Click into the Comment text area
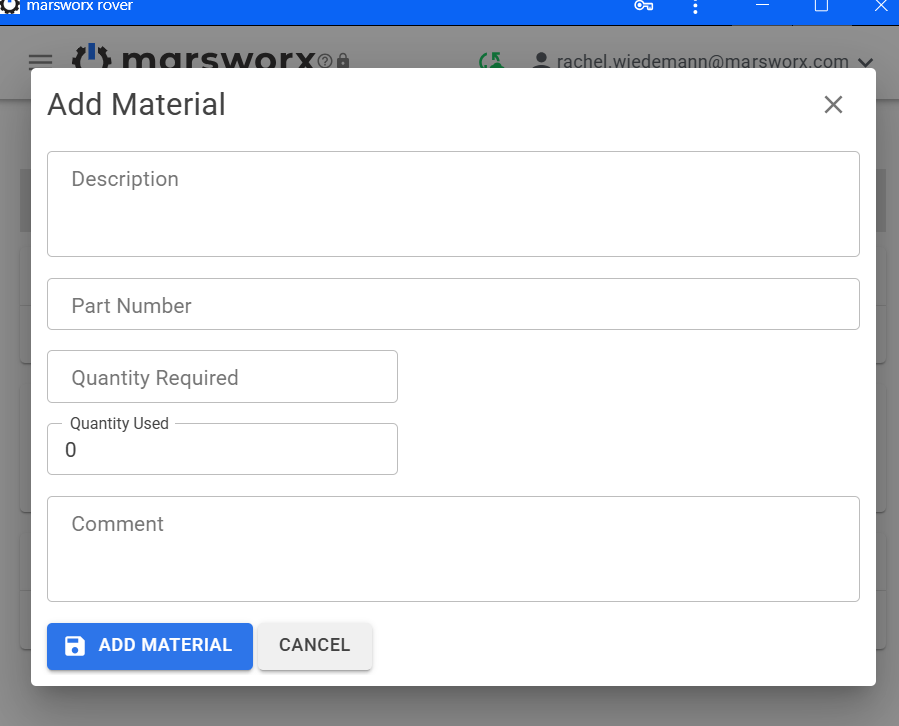 (453, 549)
